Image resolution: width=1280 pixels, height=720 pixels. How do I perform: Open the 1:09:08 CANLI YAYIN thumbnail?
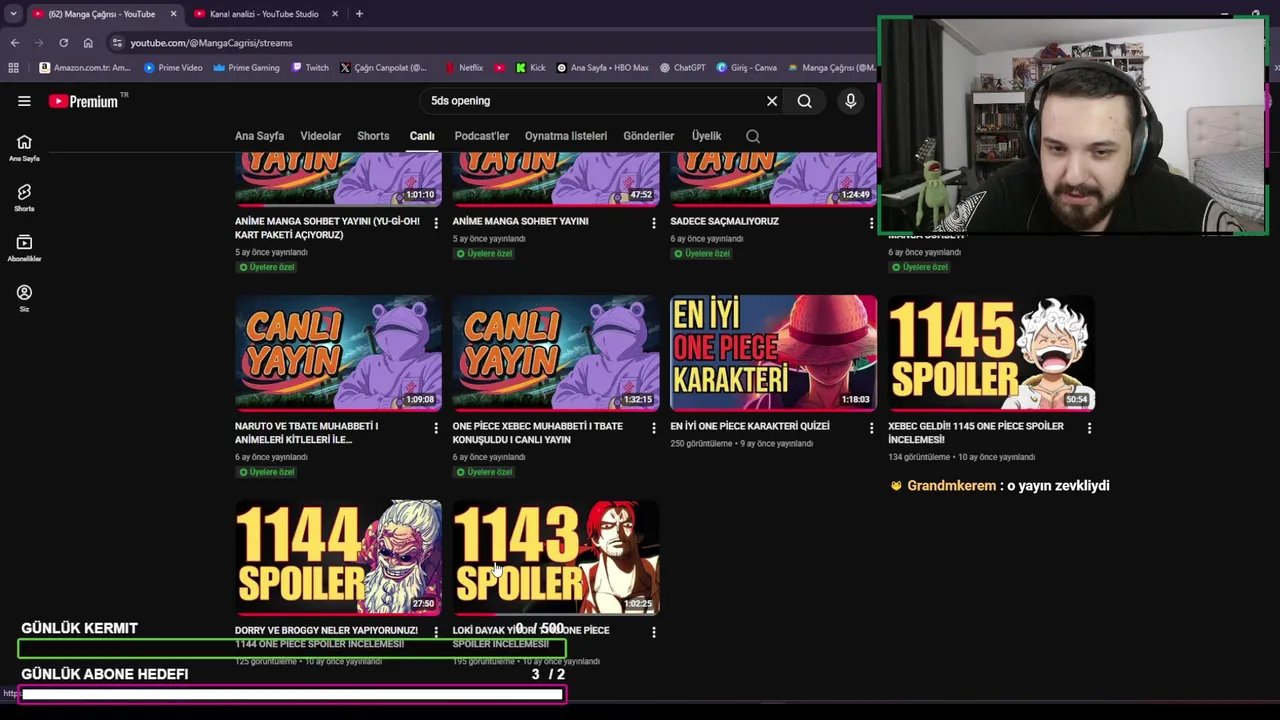[x=338, y=352]
